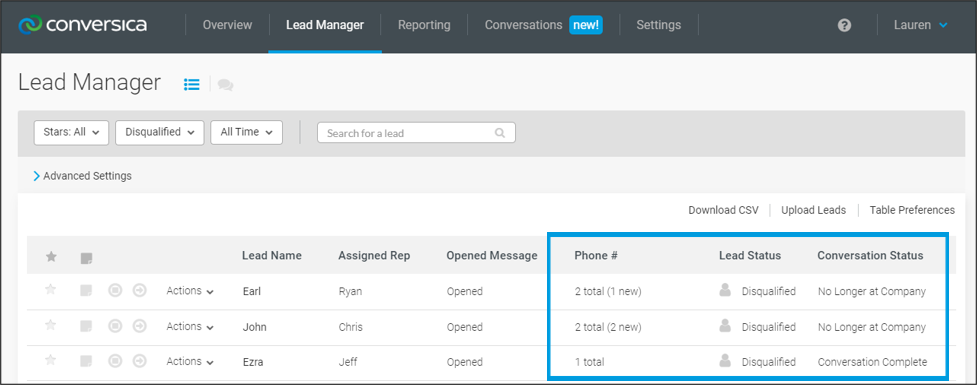Open the Conversations tab

(523, 26)
